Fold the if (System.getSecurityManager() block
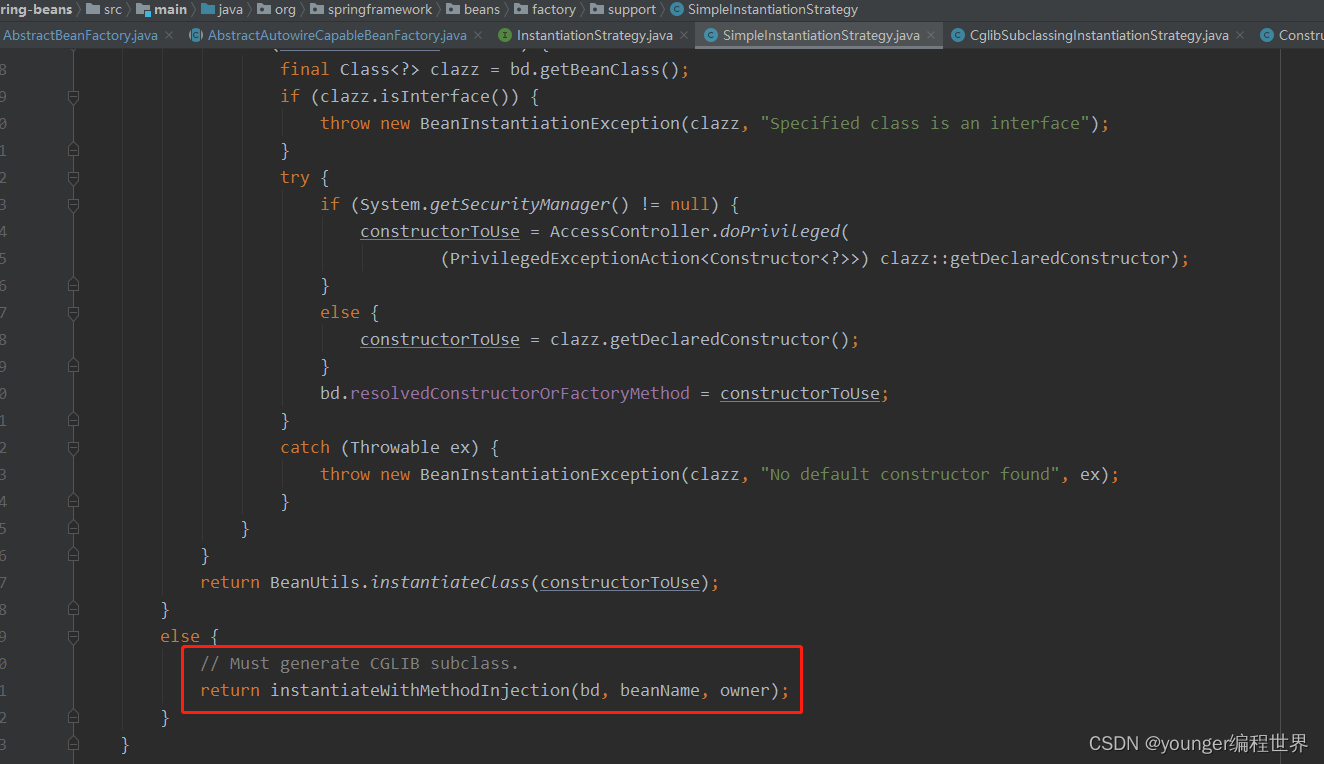 73,204
